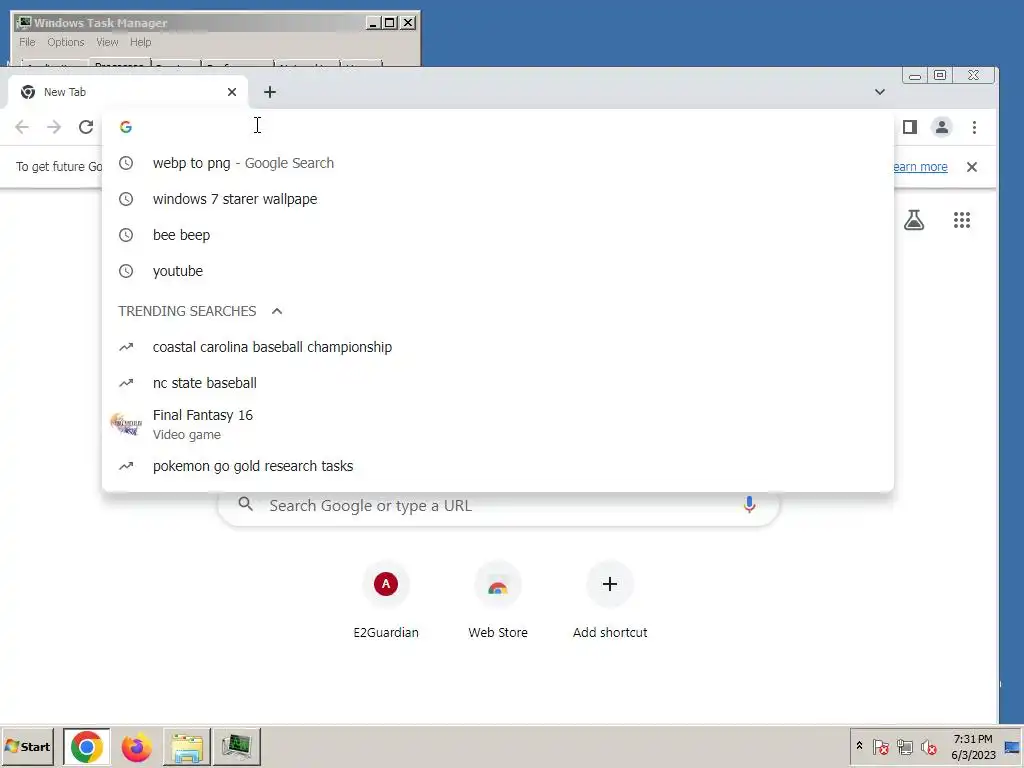Open the profile avatar button
The height and width of the screenshot is (768, 1024).
[941, 127]
